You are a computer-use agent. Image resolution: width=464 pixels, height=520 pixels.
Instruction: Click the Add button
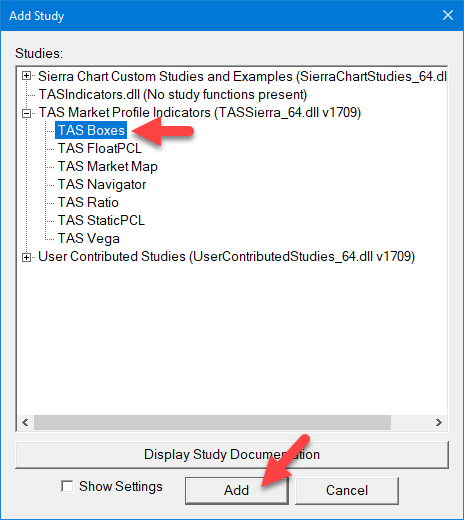237,490
